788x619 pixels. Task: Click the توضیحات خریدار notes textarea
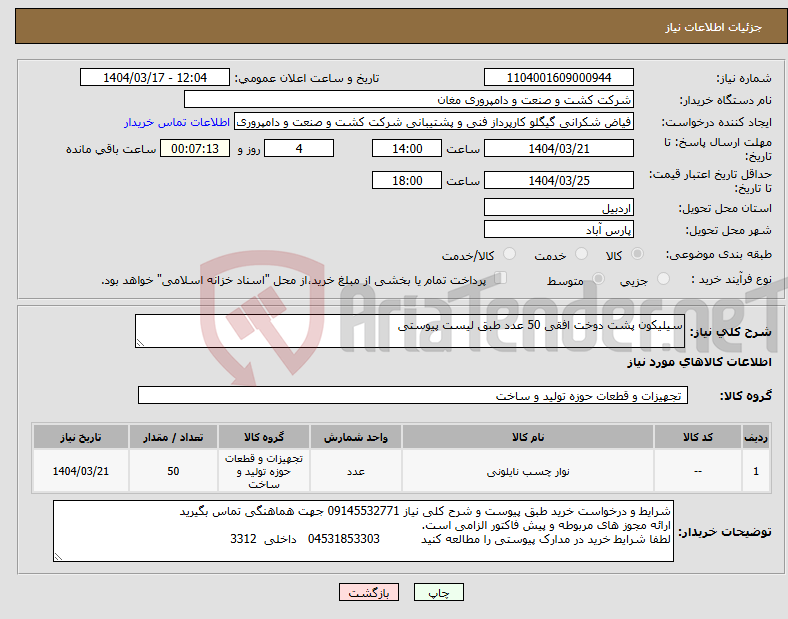coord(363,531)
